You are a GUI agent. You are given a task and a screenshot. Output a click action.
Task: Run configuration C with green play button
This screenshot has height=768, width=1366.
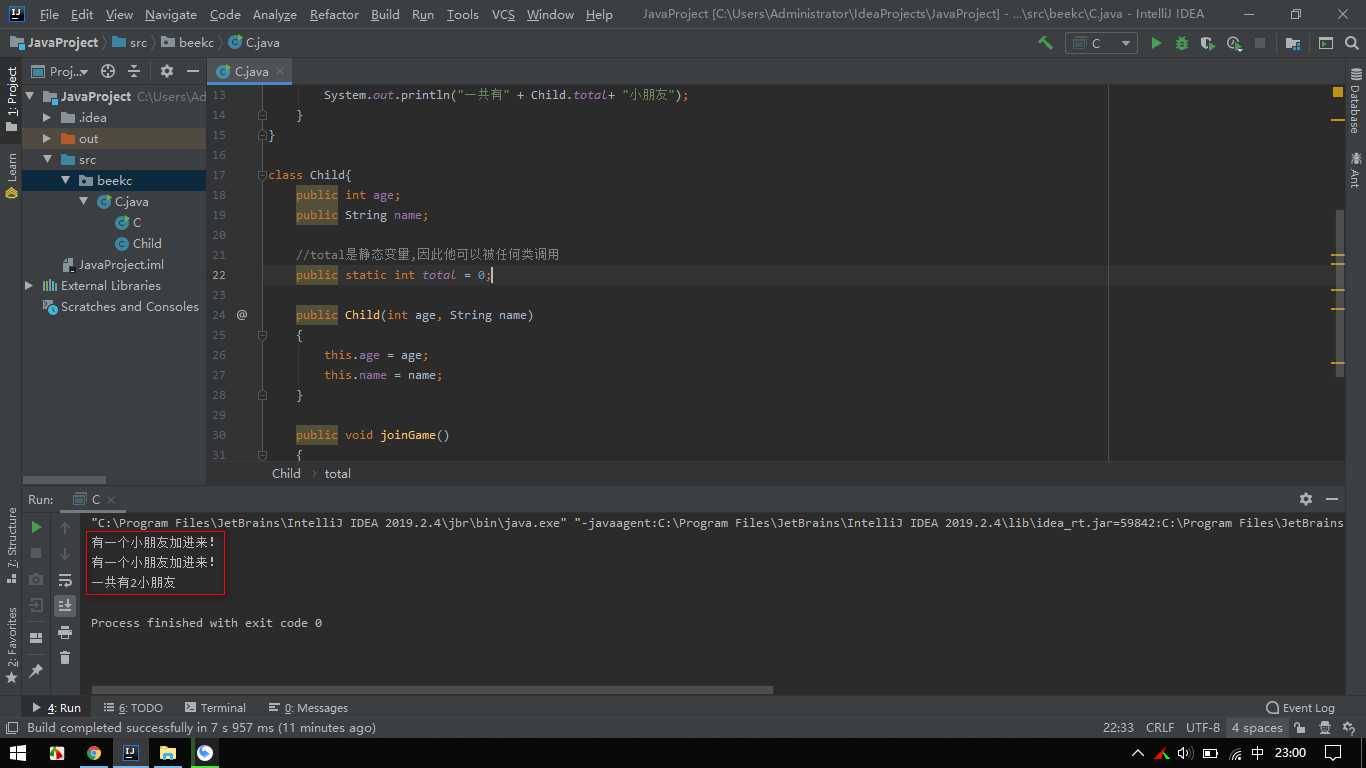click(1156, 43)
